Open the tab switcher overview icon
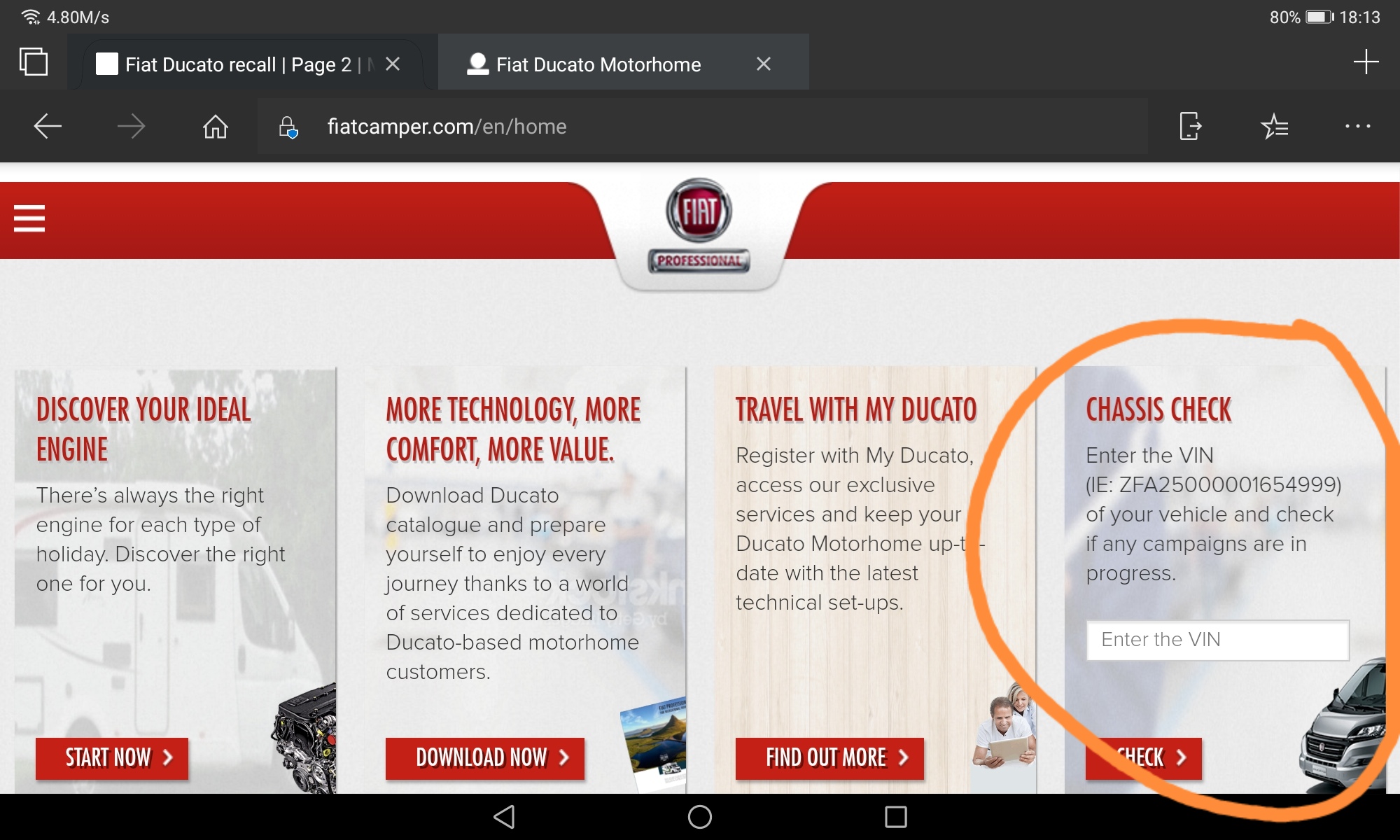Screen dimensions: 1400x840 point(34,62)
